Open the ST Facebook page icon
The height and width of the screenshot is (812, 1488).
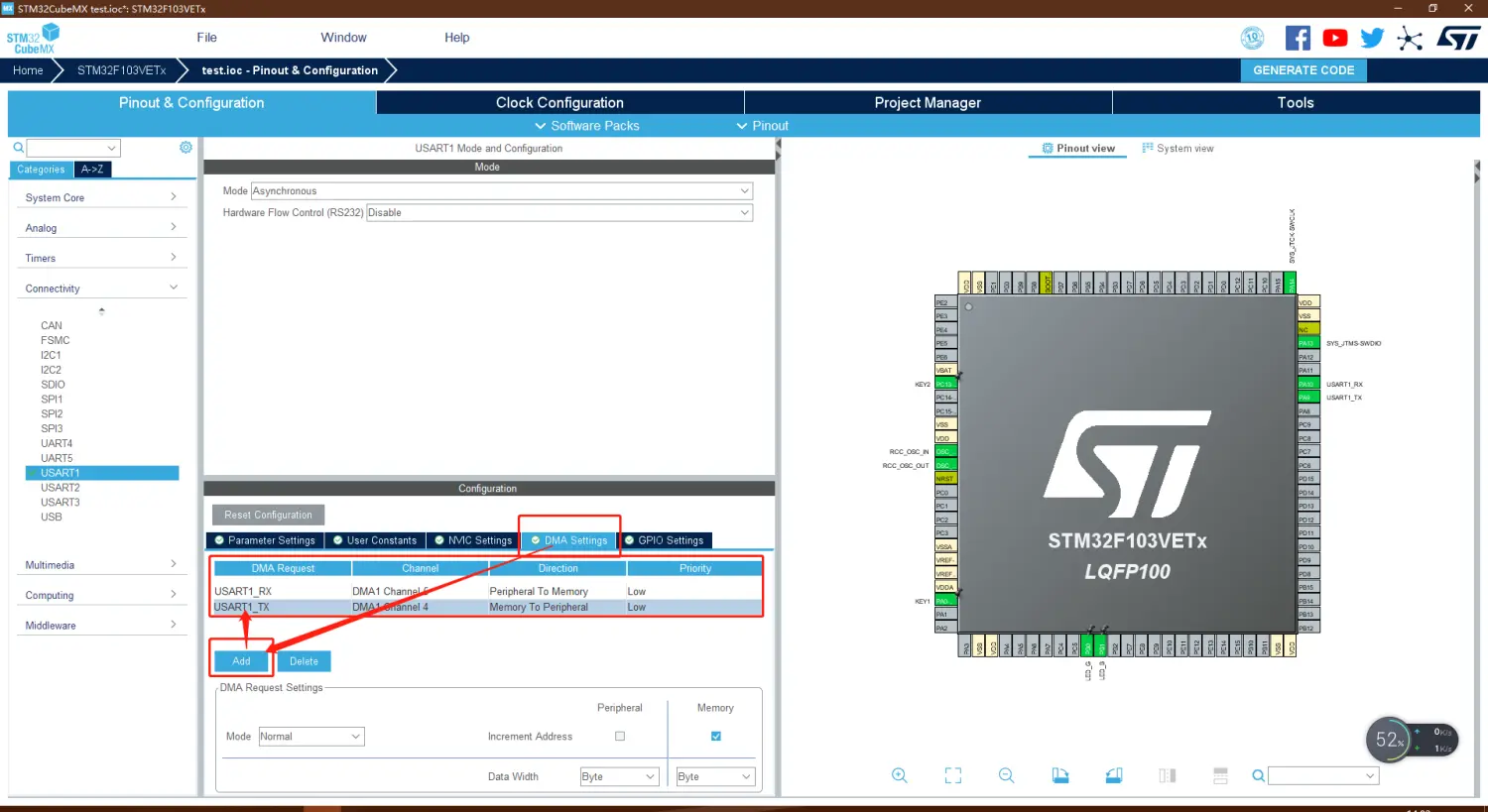(x=1298, y=39)
